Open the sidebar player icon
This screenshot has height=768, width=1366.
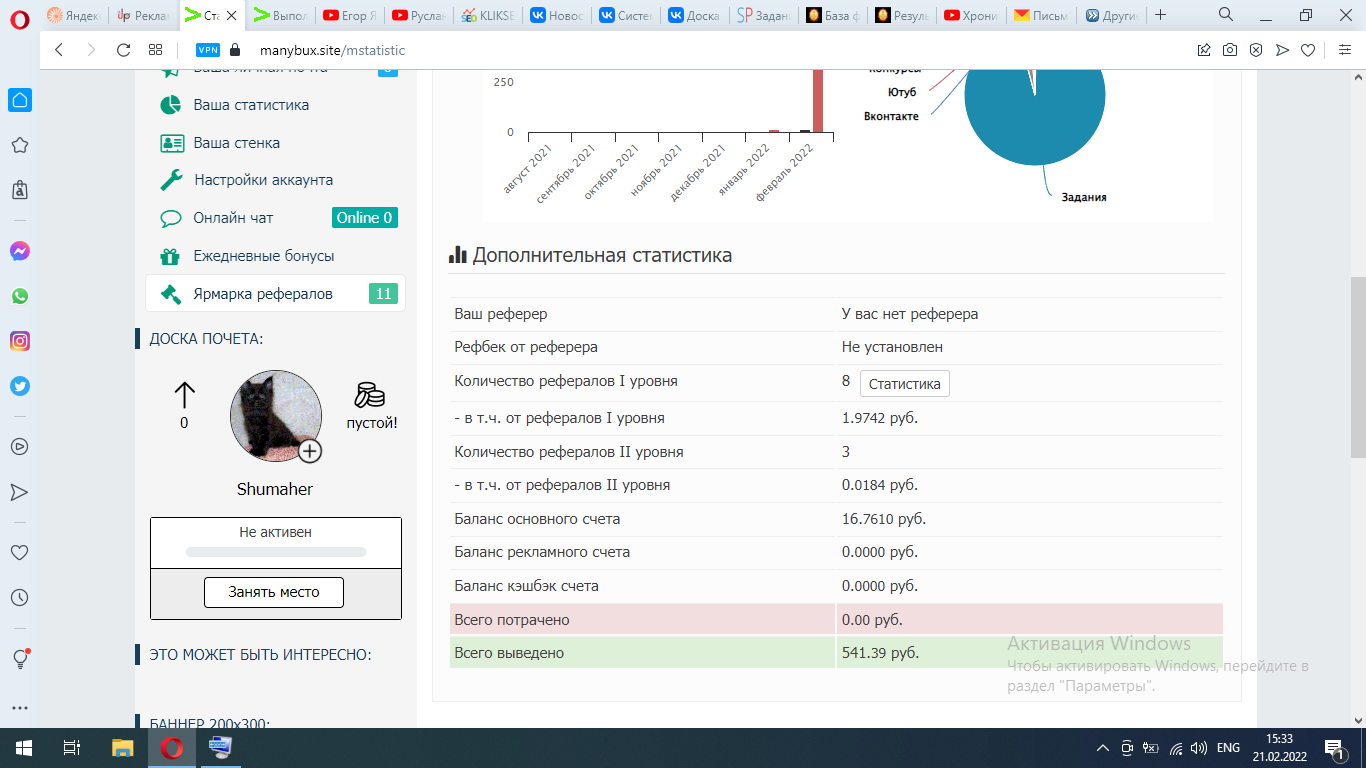pyautogui.click(x=19, y=446)
